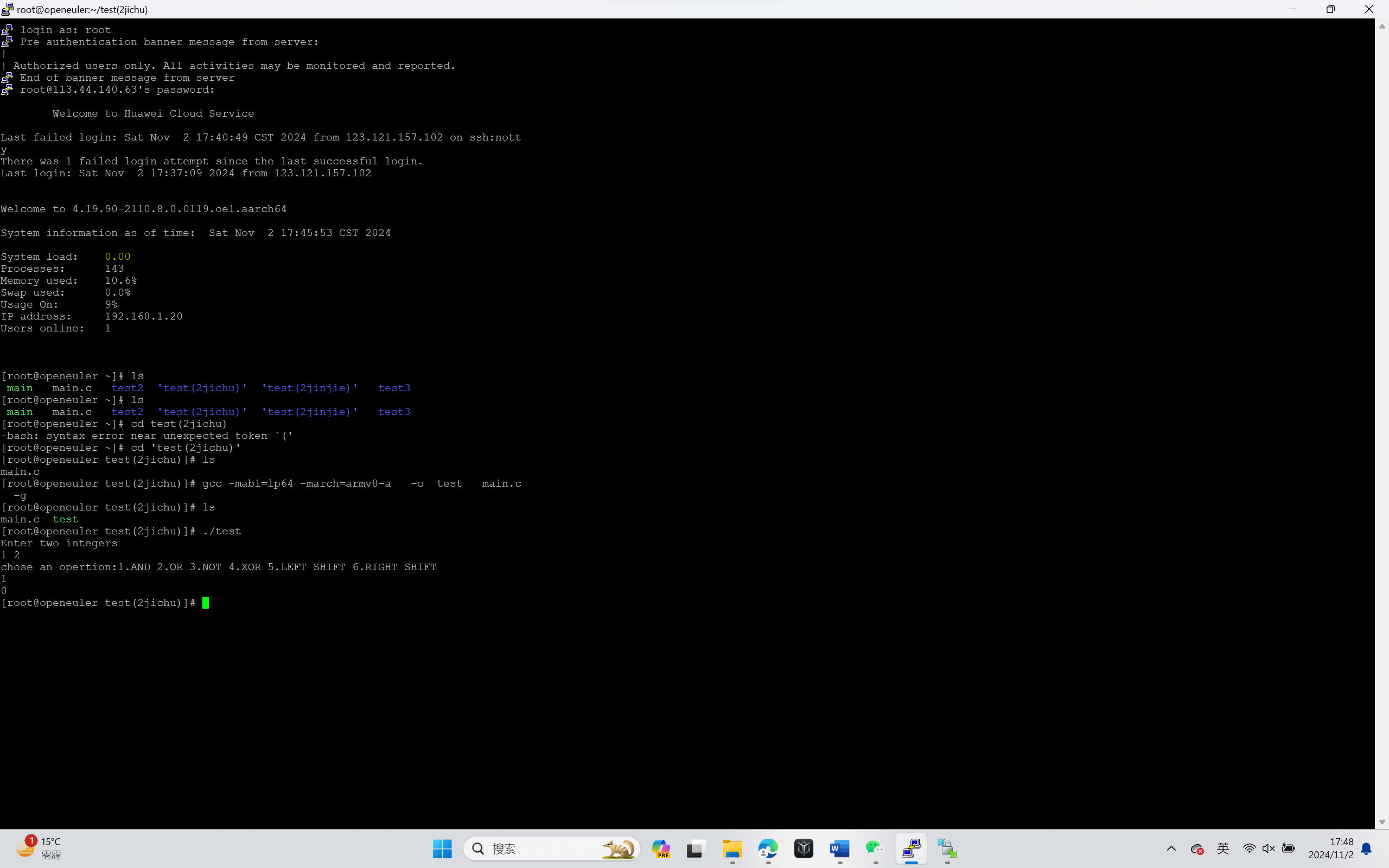Click '-bash: syntax error' message line
1389x868 pixels.
click(x=147, y=436)
